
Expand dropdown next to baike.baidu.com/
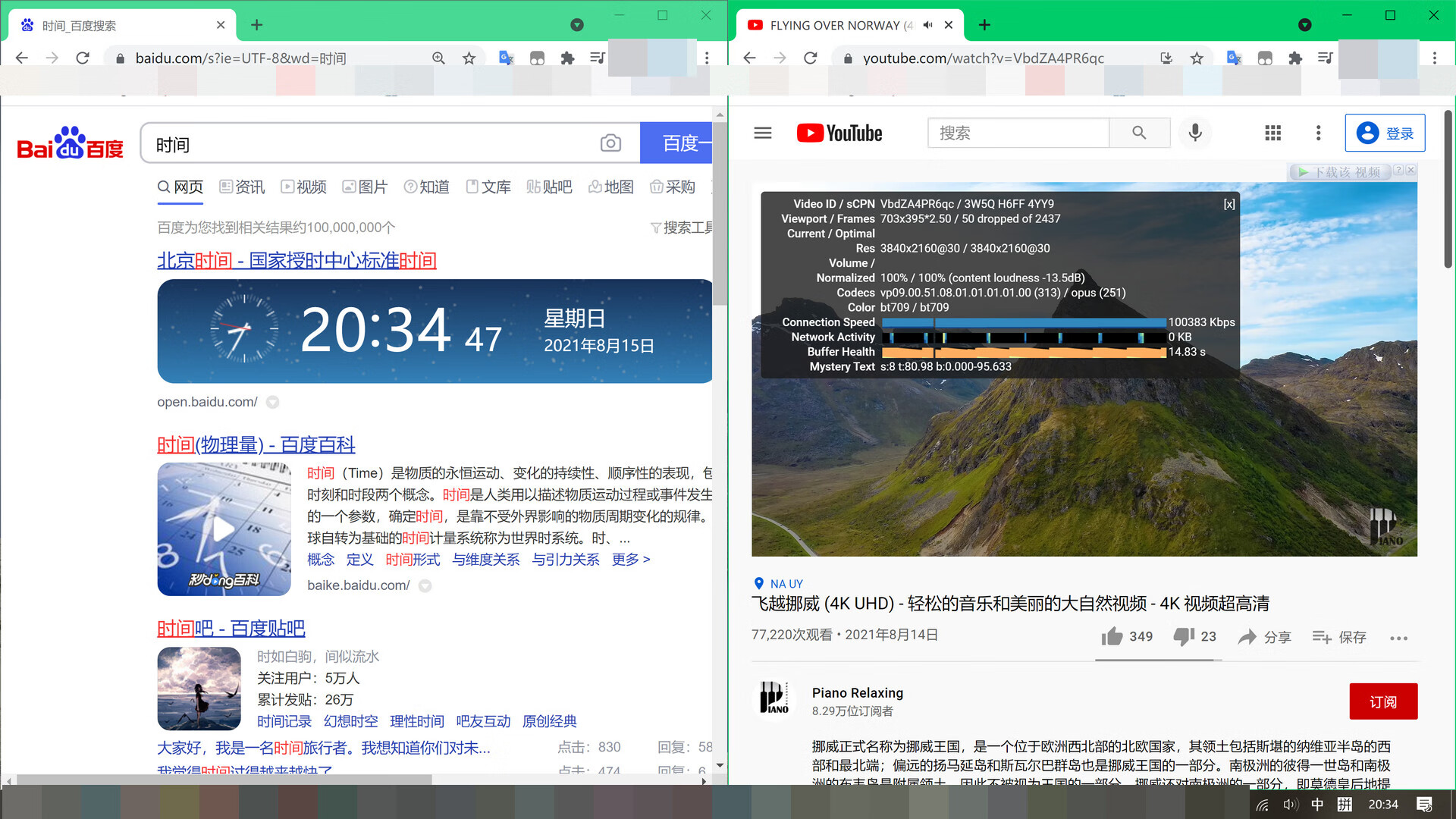425,585
